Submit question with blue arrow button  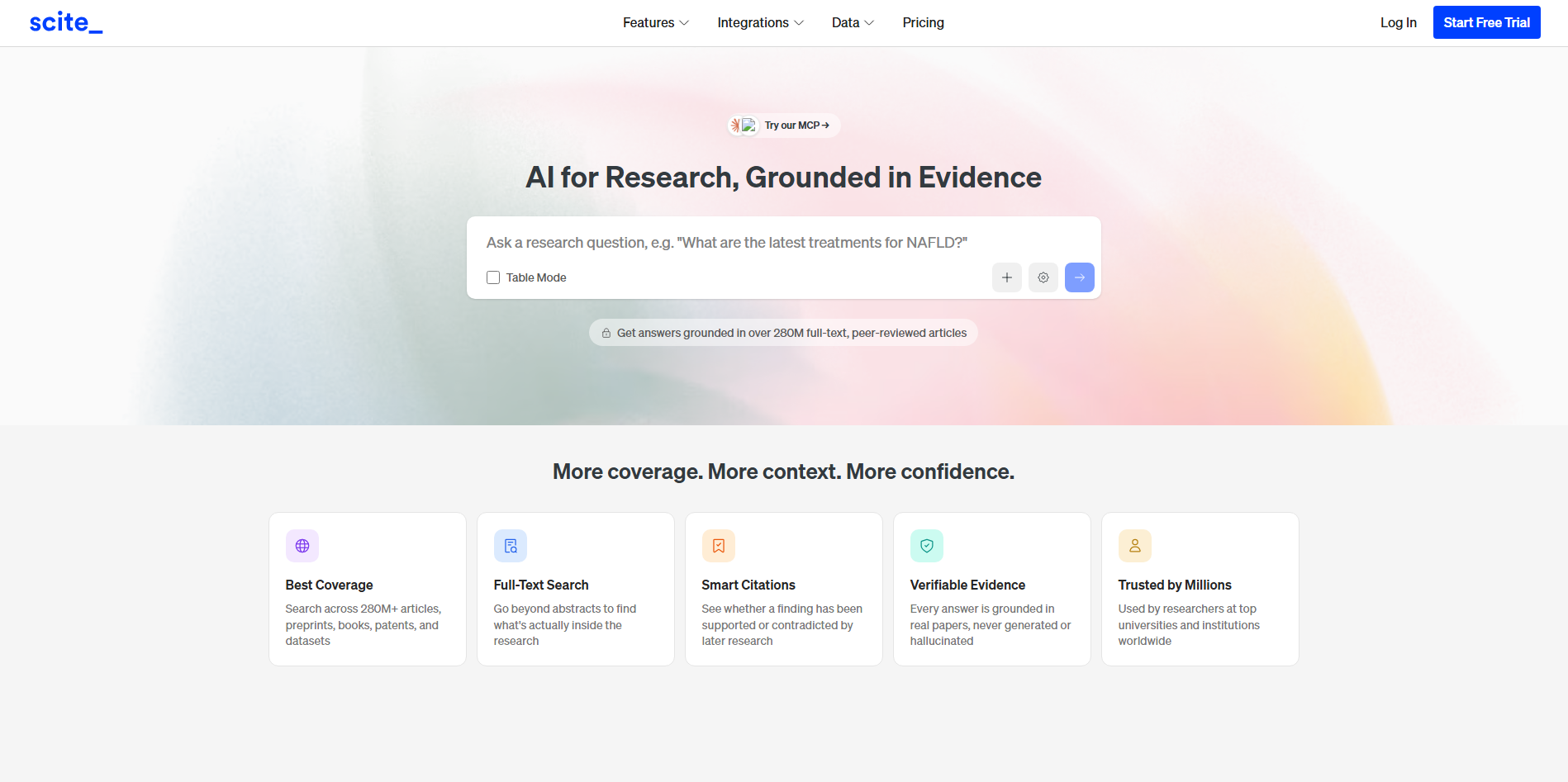1079,277
